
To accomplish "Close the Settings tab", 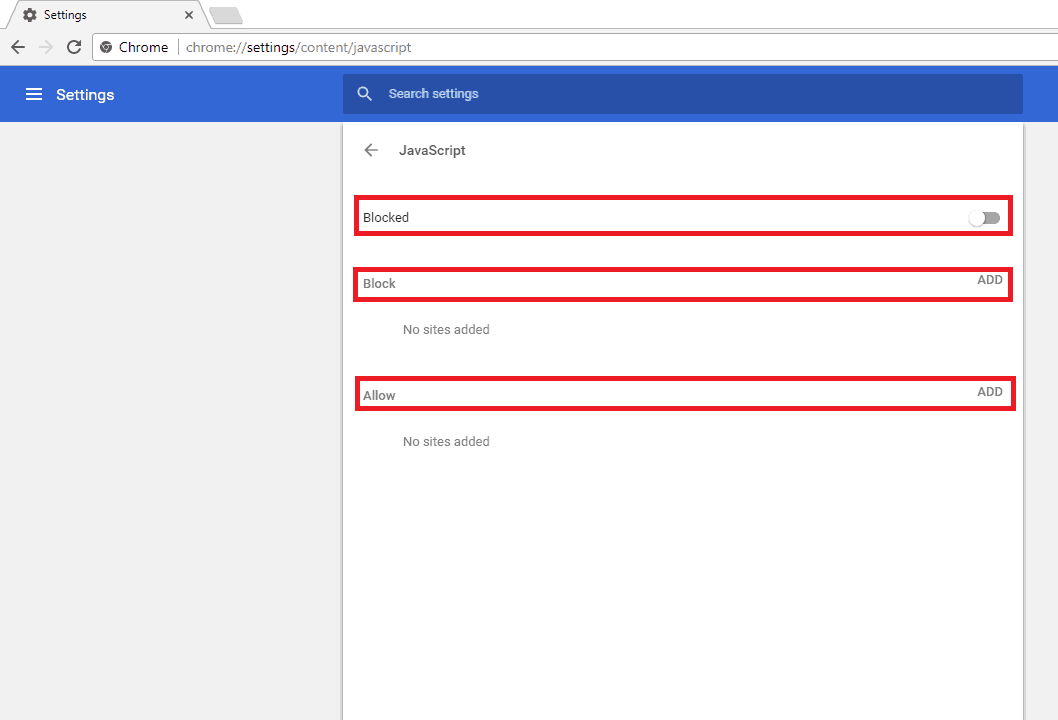I will tap(188, 14).
